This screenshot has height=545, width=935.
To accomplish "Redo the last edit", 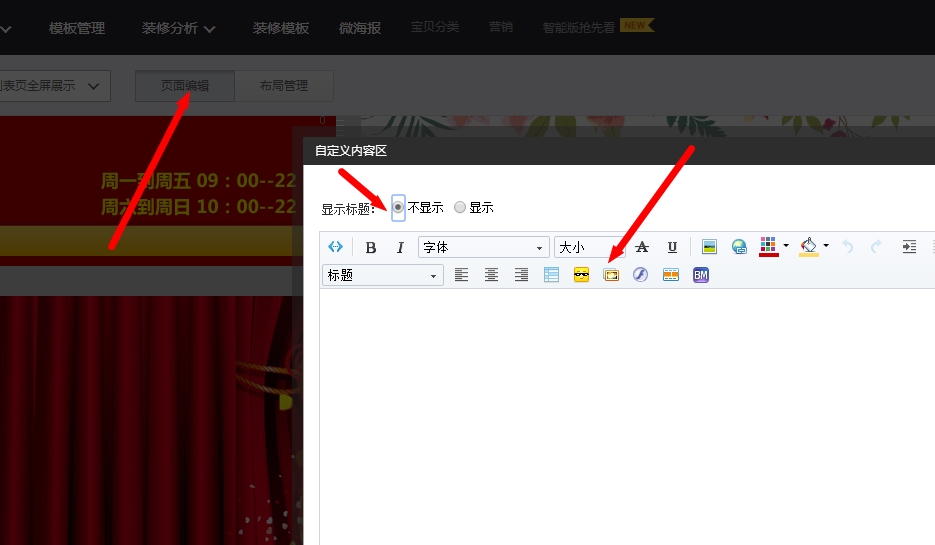I will tap(876, 247).
